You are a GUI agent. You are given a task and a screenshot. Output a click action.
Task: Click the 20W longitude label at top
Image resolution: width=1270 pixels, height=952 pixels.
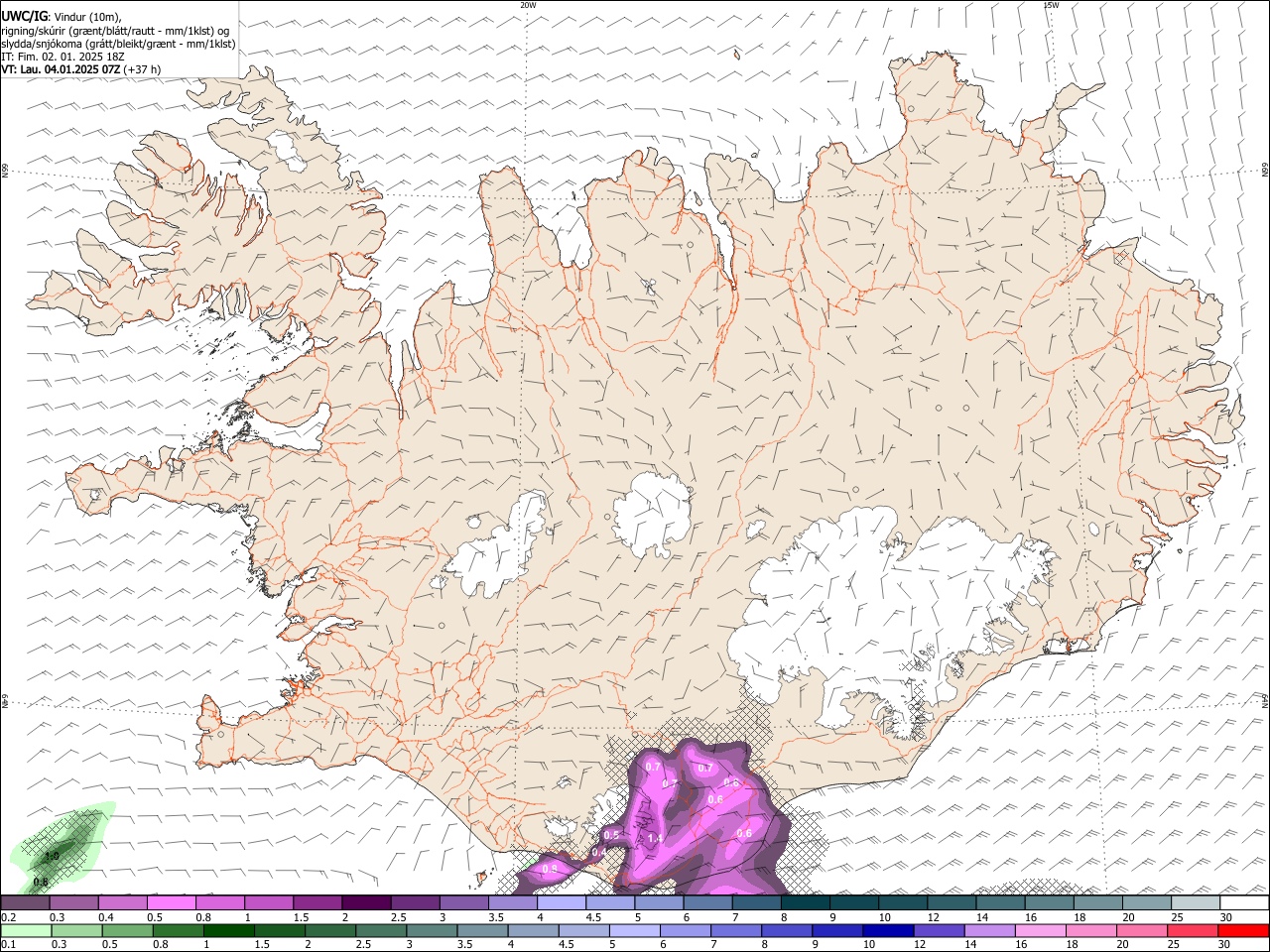pos(528,5)
